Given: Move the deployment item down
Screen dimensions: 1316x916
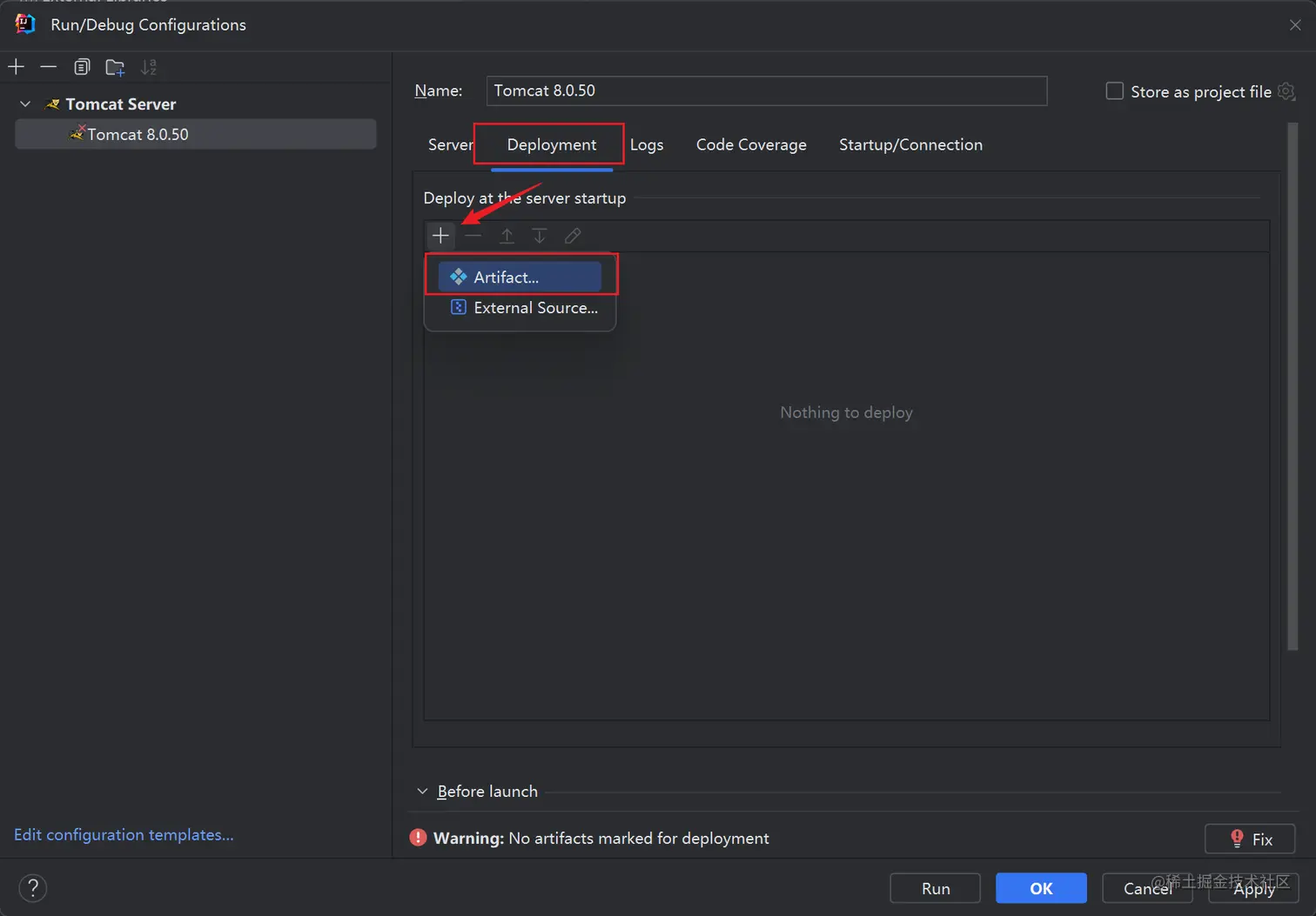Looking at the screenshot, I should click(540, 236).
